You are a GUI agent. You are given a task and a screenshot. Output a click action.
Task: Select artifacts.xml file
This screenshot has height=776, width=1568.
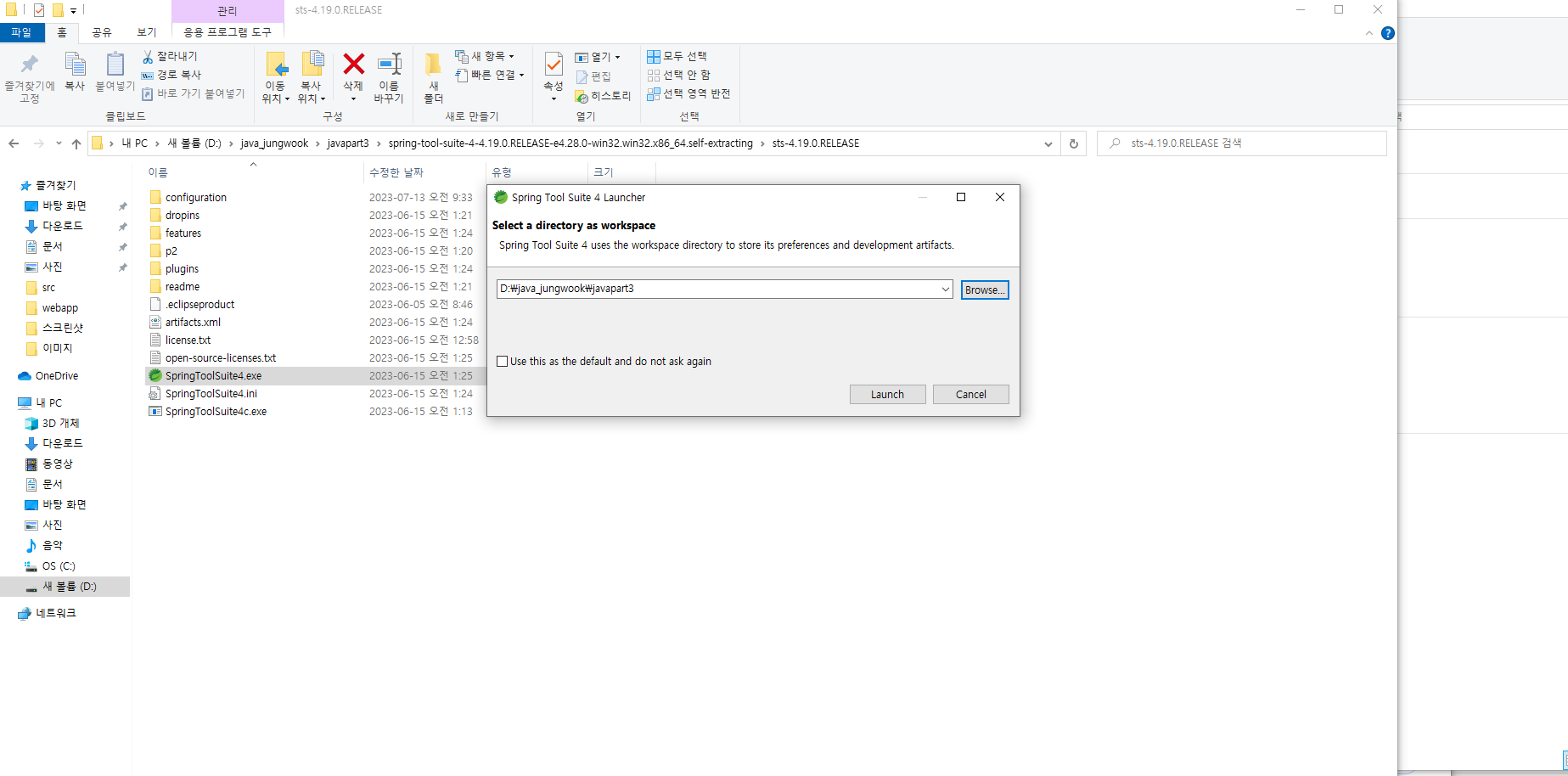pyautogui.click(x=193, y=322)
